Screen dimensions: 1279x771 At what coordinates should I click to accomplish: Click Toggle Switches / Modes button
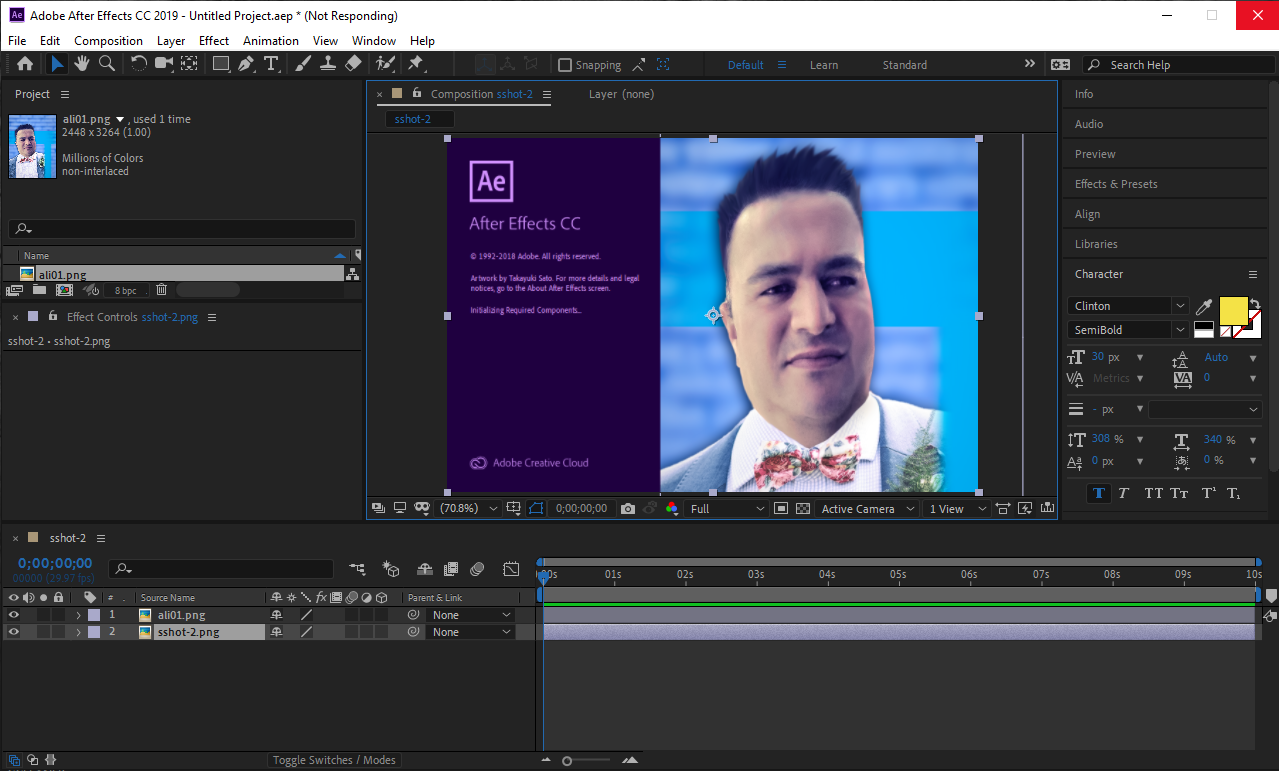point(334,760)
